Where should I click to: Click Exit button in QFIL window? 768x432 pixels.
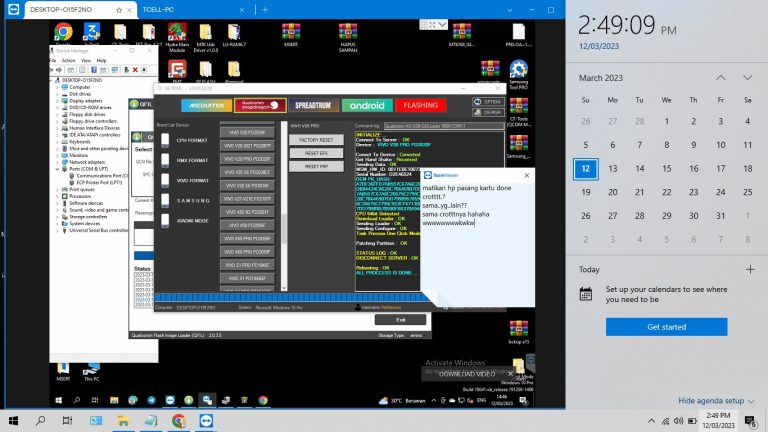click(x=400, y=320)
